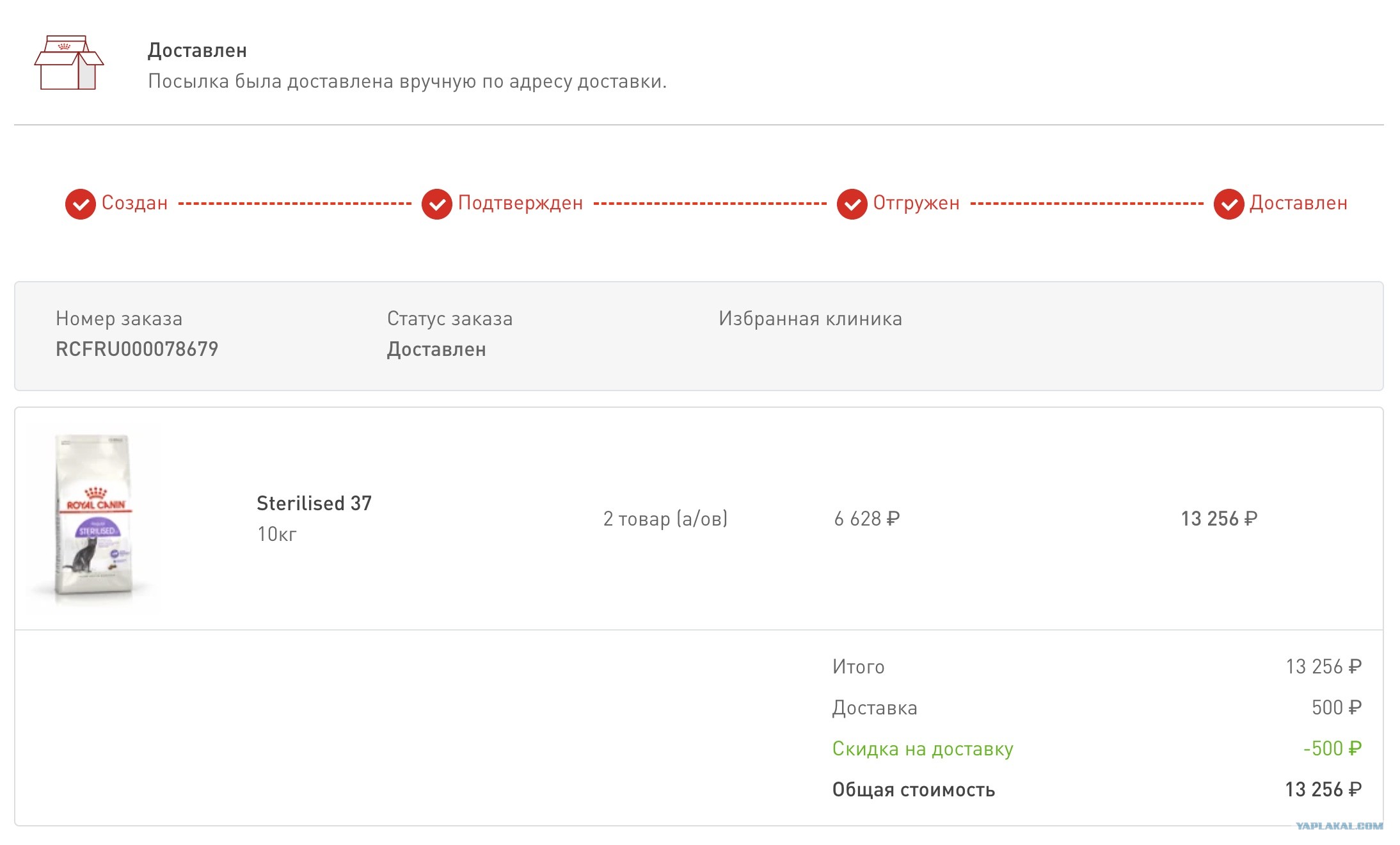
Task: Click the checkmark icon beside Отгружен
Action: click(x=852, y=204)
